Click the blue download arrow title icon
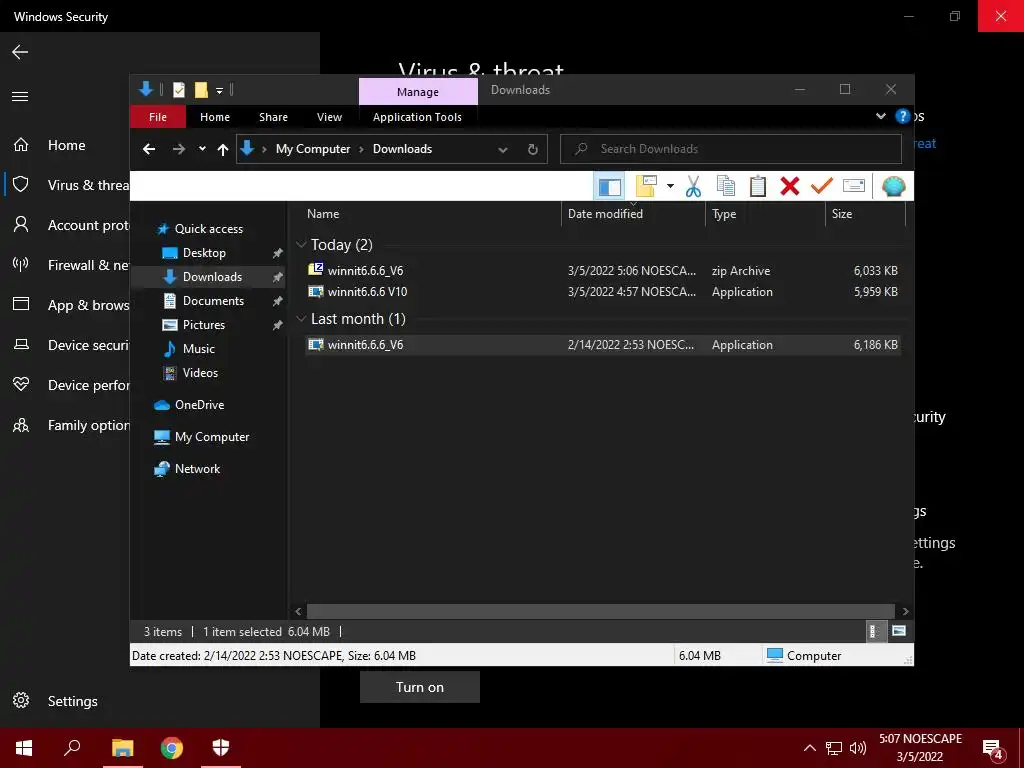The height and width of the screenshot is (768, 1024). point(146,89)
